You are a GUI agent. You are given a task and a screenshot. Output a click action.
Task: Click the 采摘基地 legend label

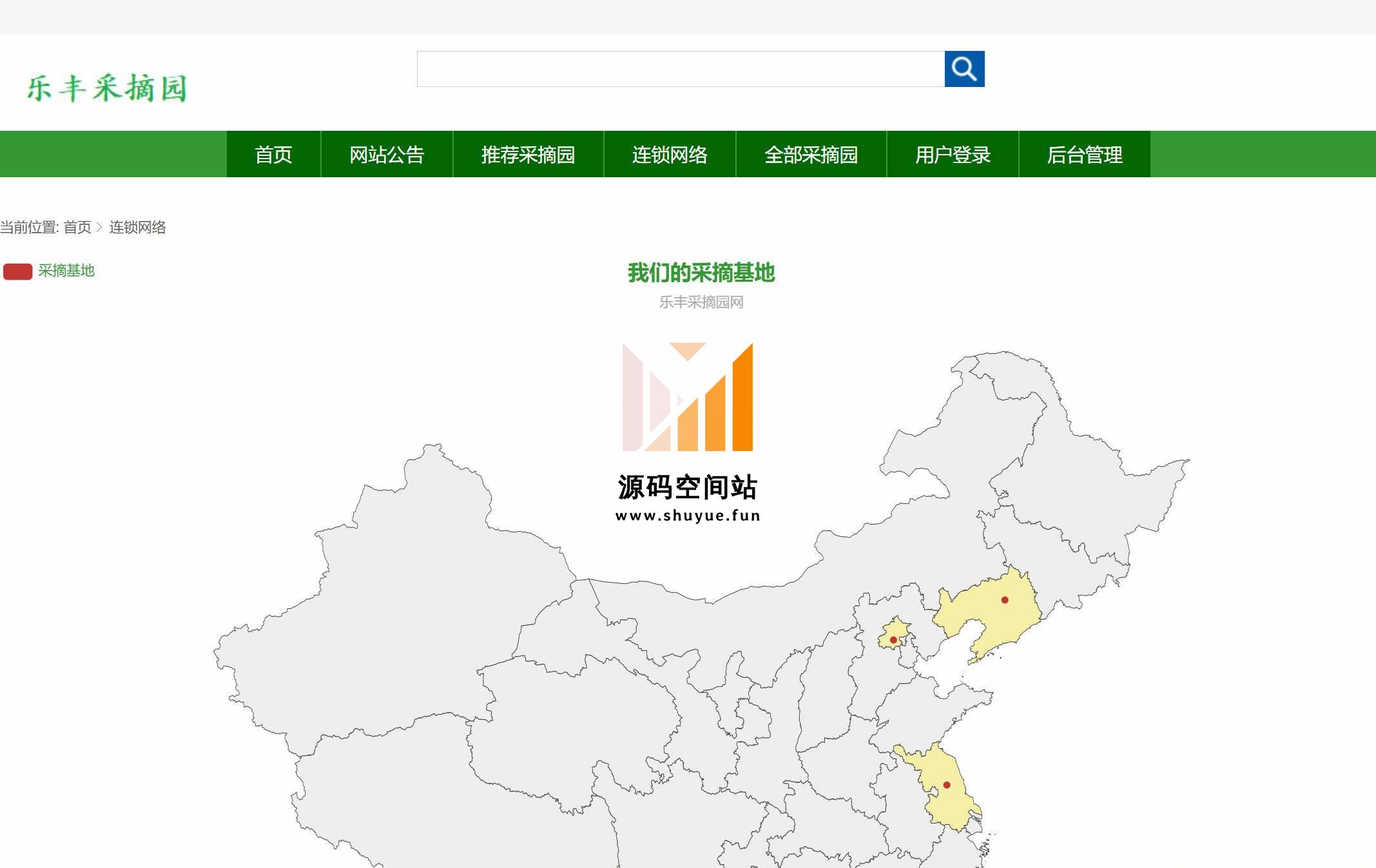[x=66, y=271]
